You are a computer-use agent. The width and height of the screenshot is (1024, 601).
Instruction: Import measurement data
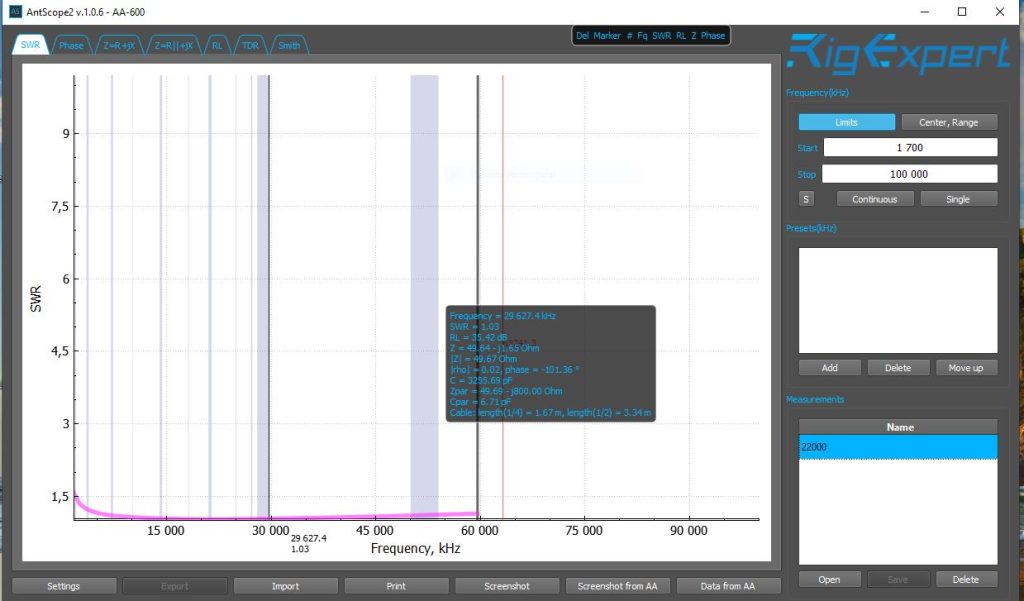285,586
